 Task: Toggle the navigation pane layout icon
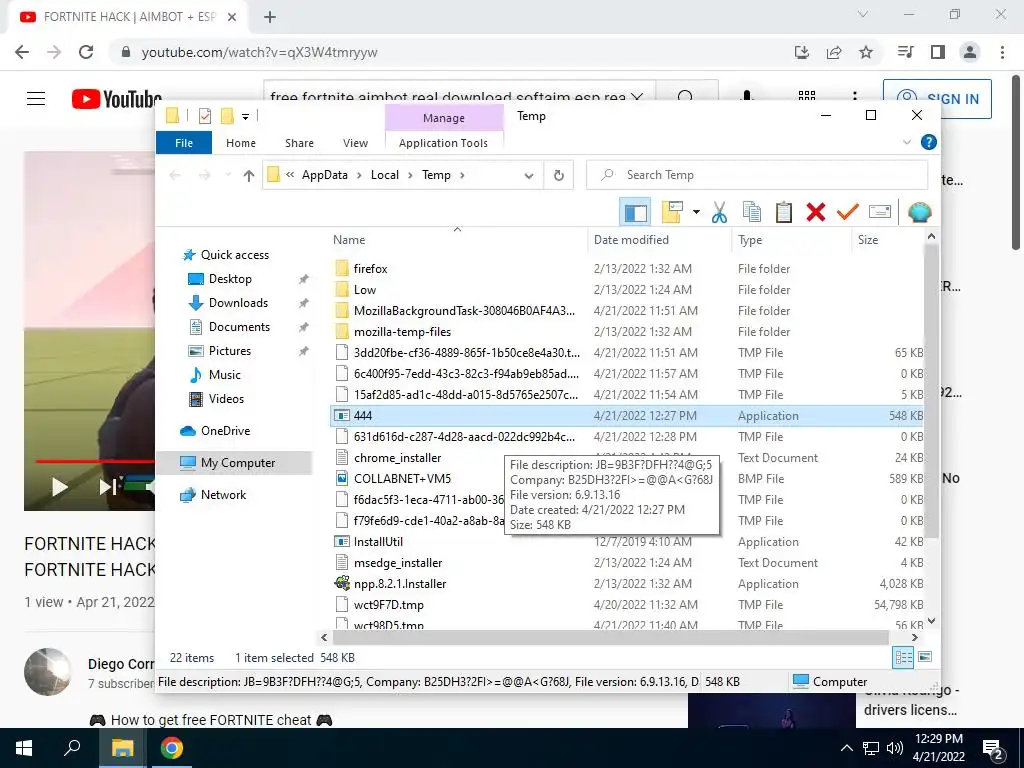pyautogui.click(x=635, y=212)
